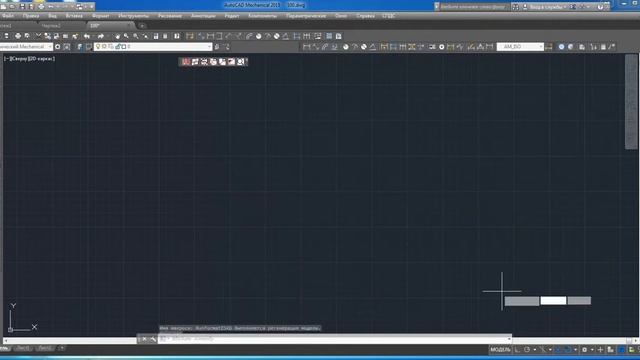640x360 pixels.
Task: Click the first yellow dimension icon in toolbar
Action: (190, 36)
